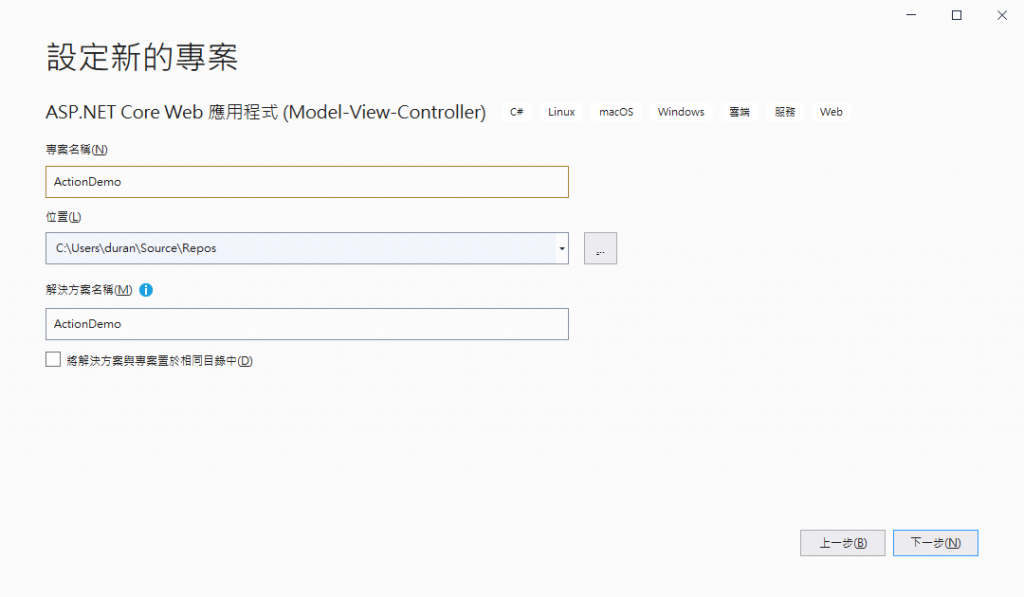
Task: Click the 服務 tag
Action: click(x=785, y=112)
